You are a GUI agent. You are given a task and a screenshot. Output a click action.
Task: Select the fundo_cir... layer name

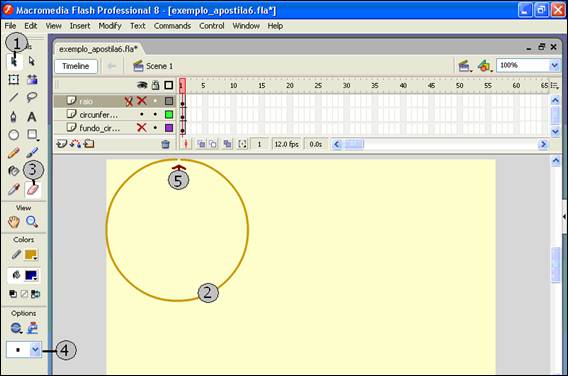[99, 128]
